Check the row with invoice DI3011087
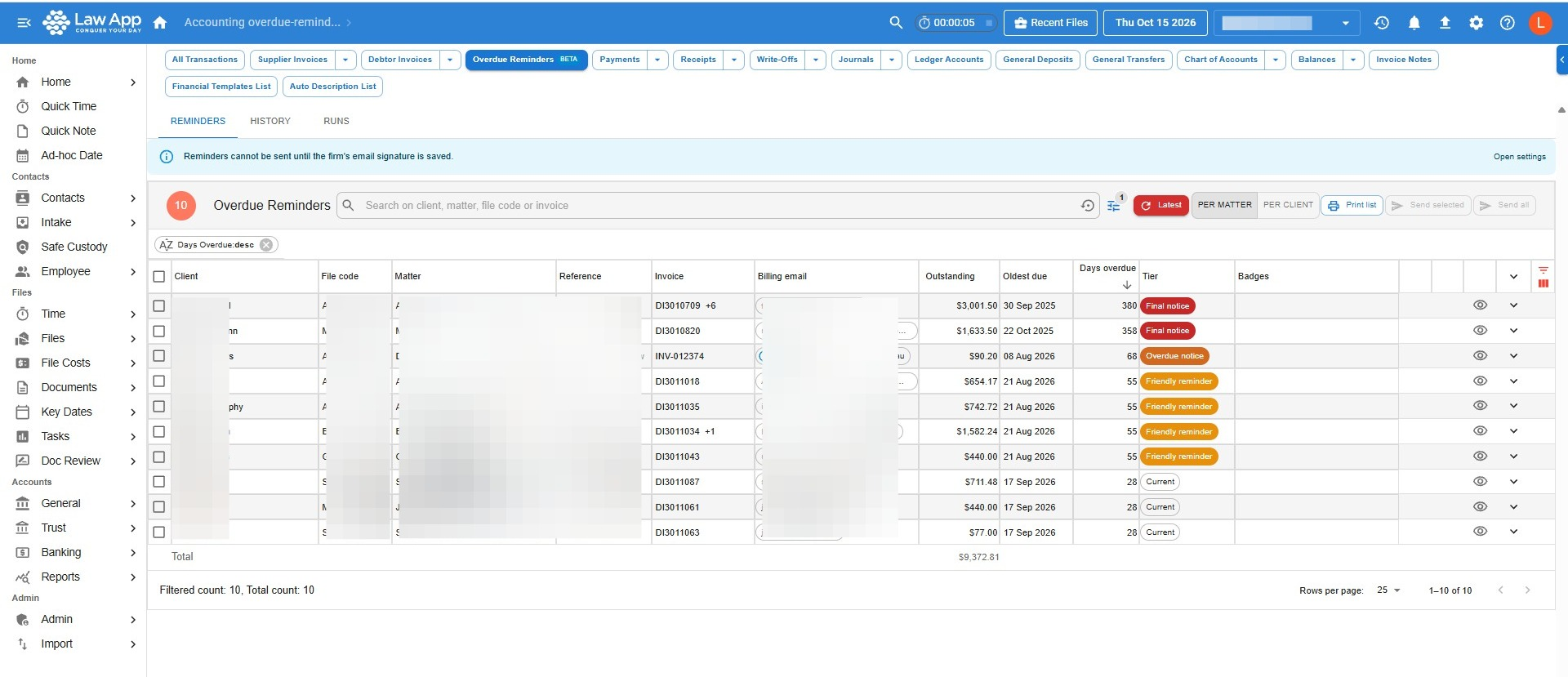 (x=159, y=482)
